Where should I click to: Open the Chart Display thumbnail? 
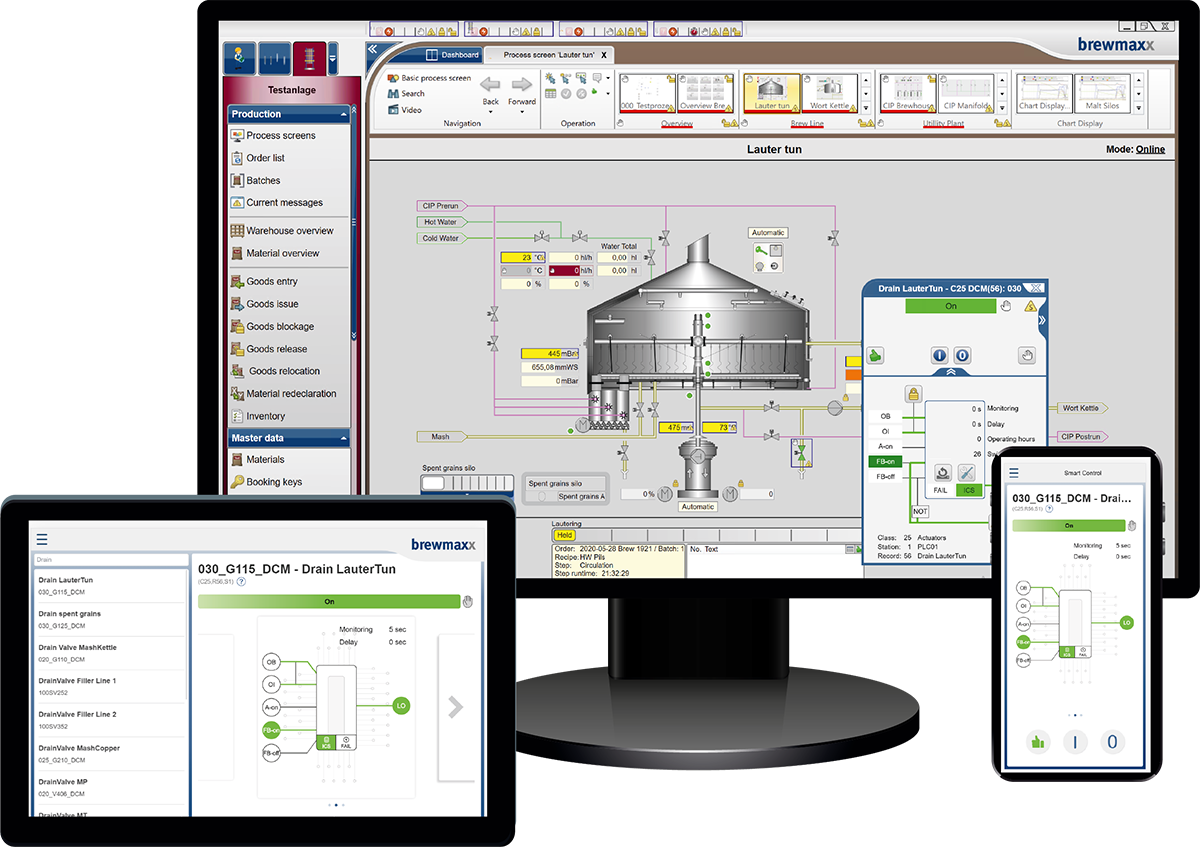pos(1044,93)
